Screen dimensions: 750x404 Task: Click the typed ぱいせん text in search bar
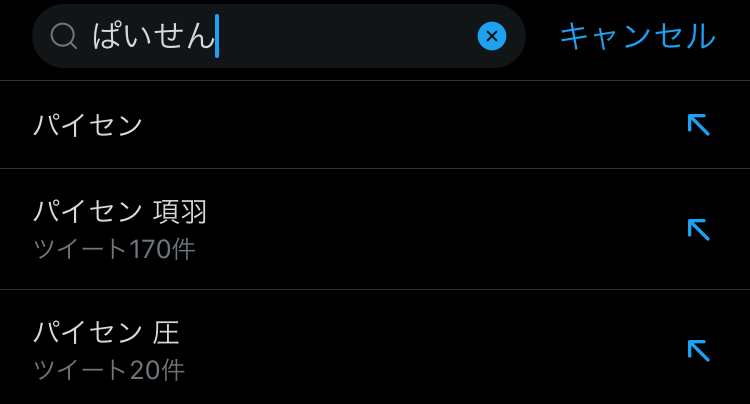pos(153,37)
